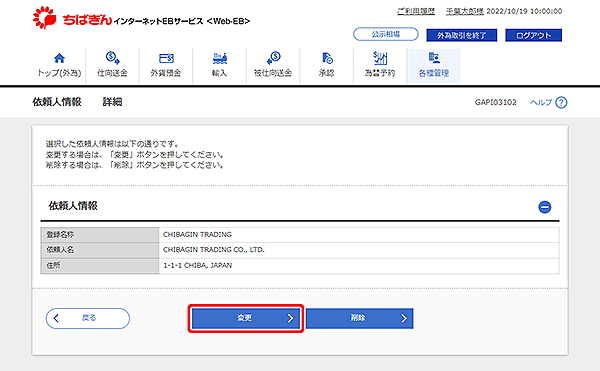Viewport: 600px width, 371px height.
Task: Collapse the 依頼人情報 section
Action: 545,207
